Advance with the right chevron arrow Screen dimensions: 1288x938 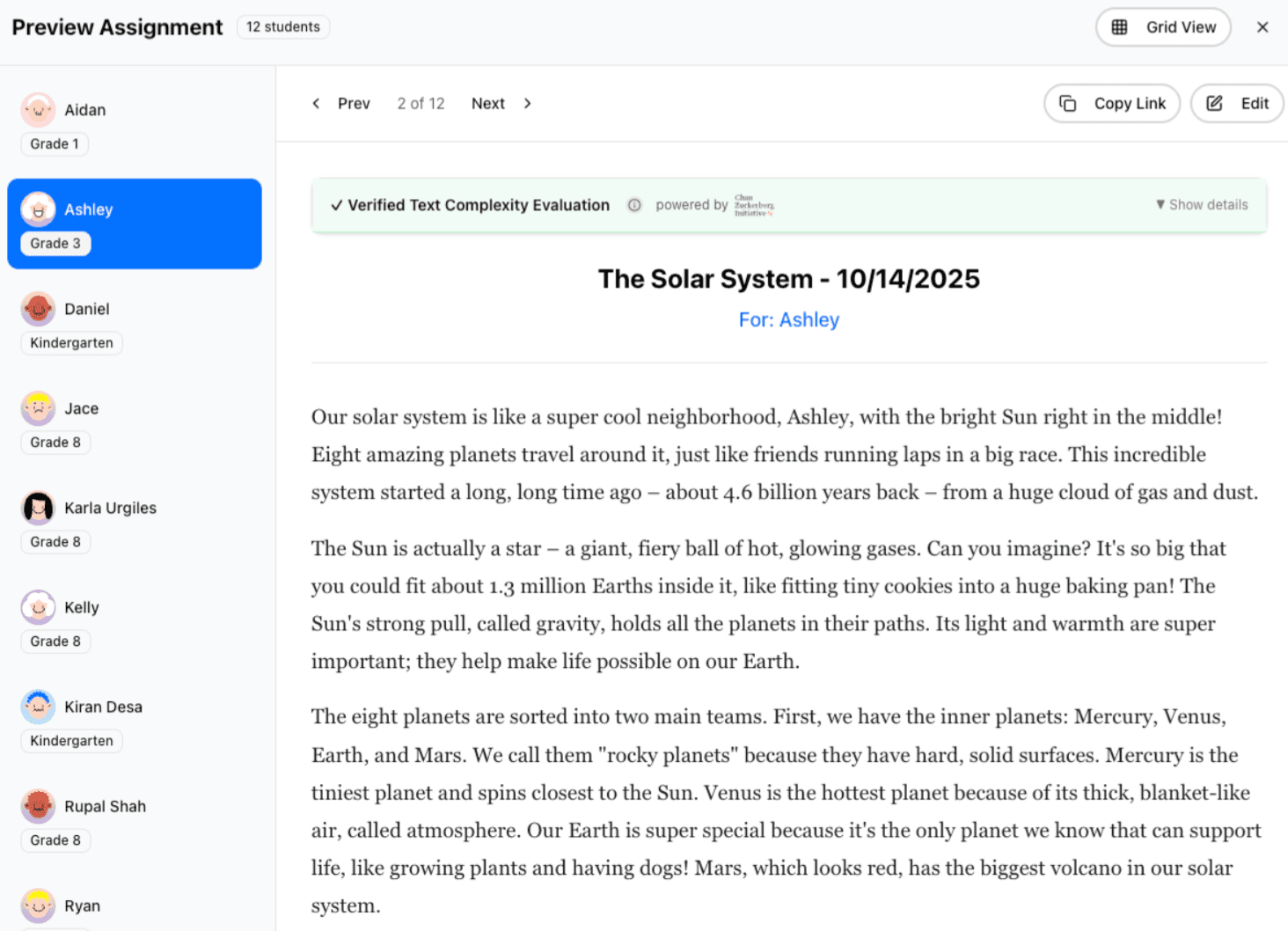pos(528,104)
